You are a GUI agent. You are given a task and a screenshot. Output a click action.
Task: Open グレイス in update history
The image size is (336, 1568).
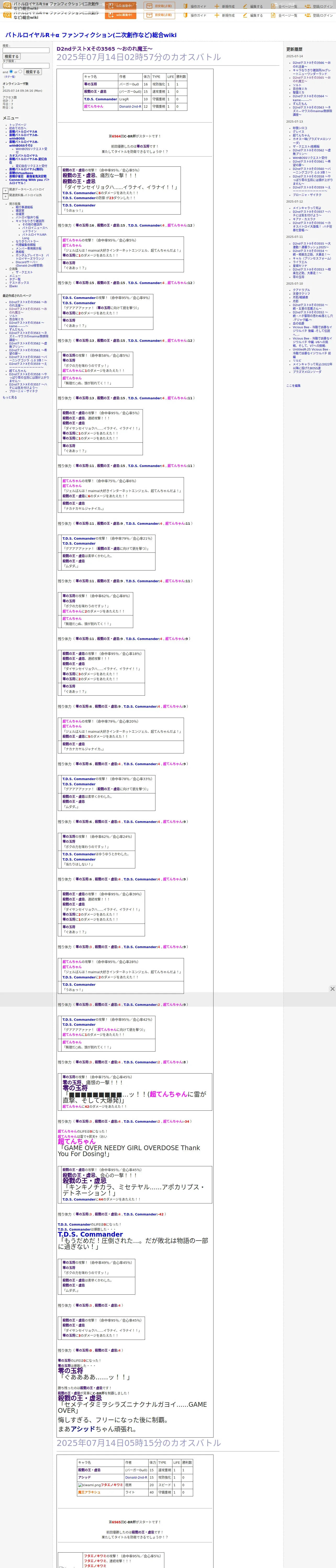(298, 131)
